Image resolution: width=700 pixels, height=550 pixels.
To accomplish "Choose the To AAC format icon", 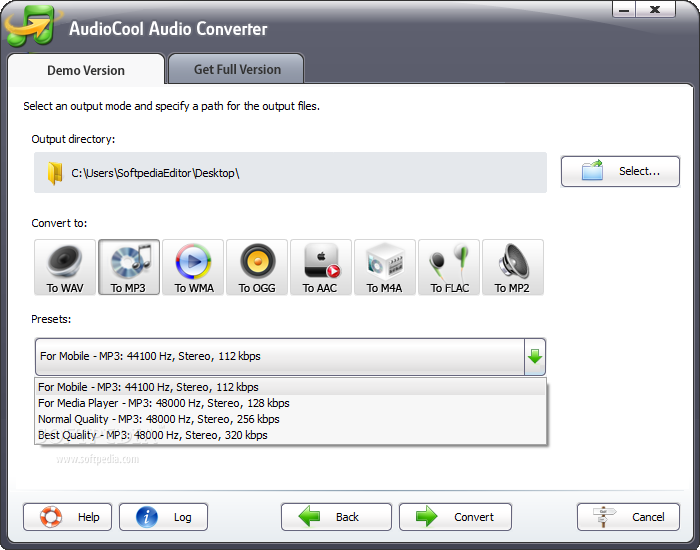I will click(x=321, y=267).
